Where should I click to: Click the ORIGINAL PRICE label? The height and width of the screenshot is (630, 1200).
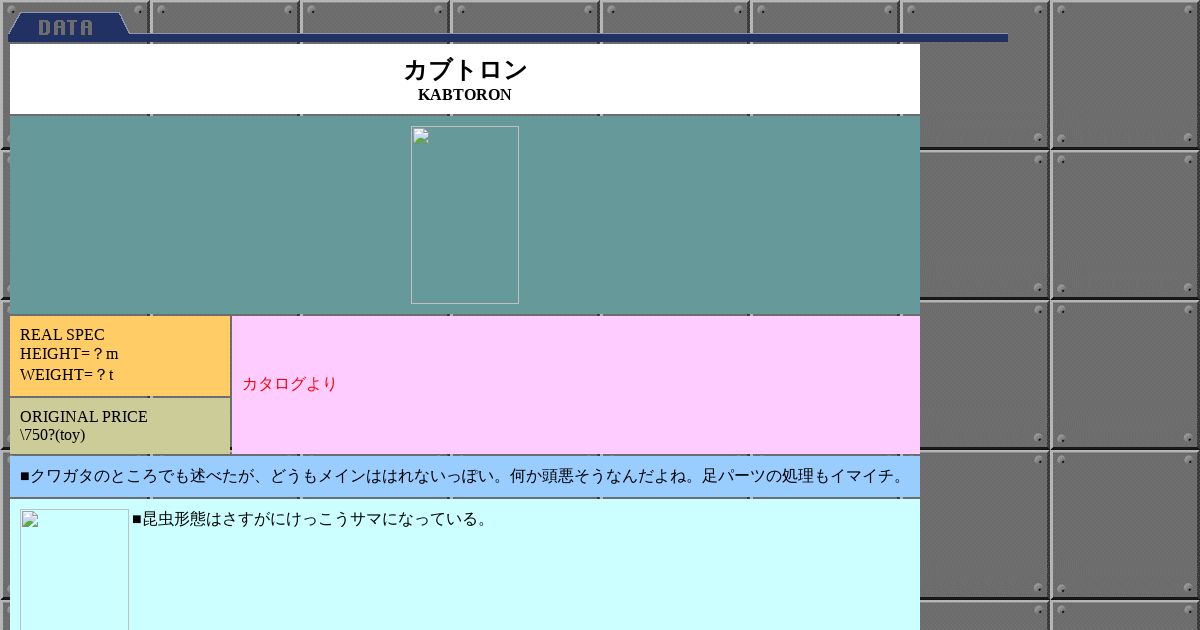(84, 417)
